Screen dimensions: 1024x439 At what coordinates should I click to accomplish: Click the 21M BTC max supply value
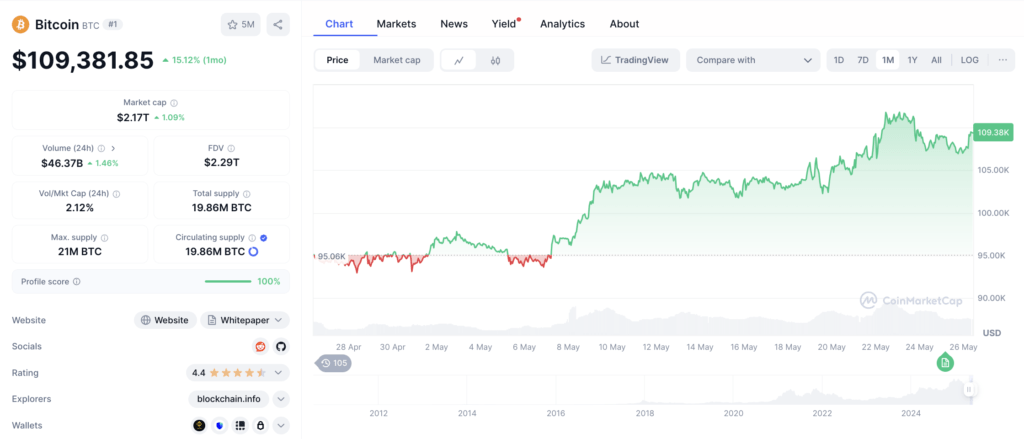[x=80, y=252]
